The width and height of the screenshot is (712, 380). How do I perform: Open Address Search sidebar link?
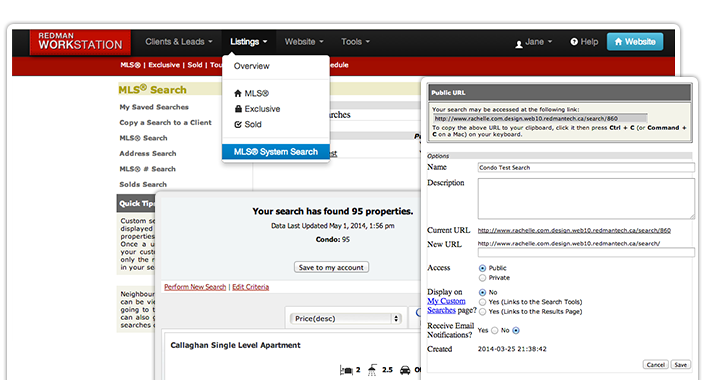pos(148,153)
